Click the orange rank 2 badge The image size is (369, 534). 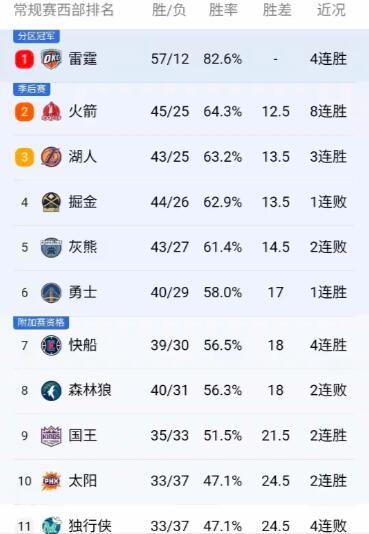click(25, 111)
